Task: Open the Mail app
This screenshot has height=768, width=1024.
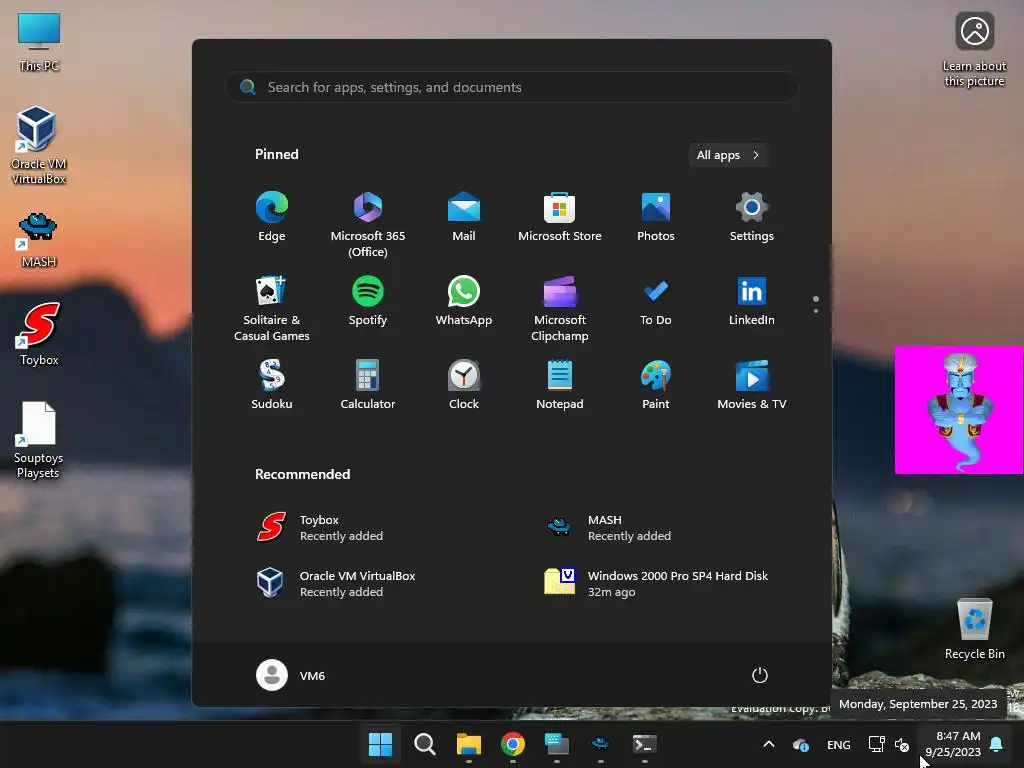Action: pyautogui.click(x=464, y=217)
